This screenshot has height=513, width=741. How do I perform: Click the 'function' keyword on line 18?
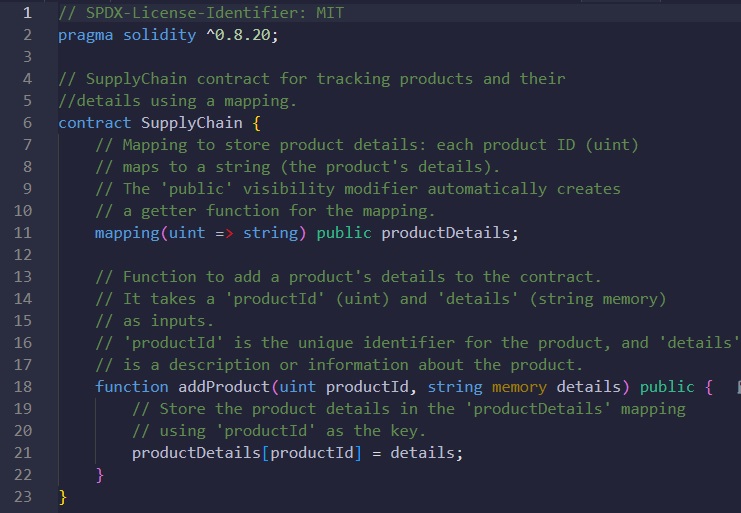(x=131, y=387)
